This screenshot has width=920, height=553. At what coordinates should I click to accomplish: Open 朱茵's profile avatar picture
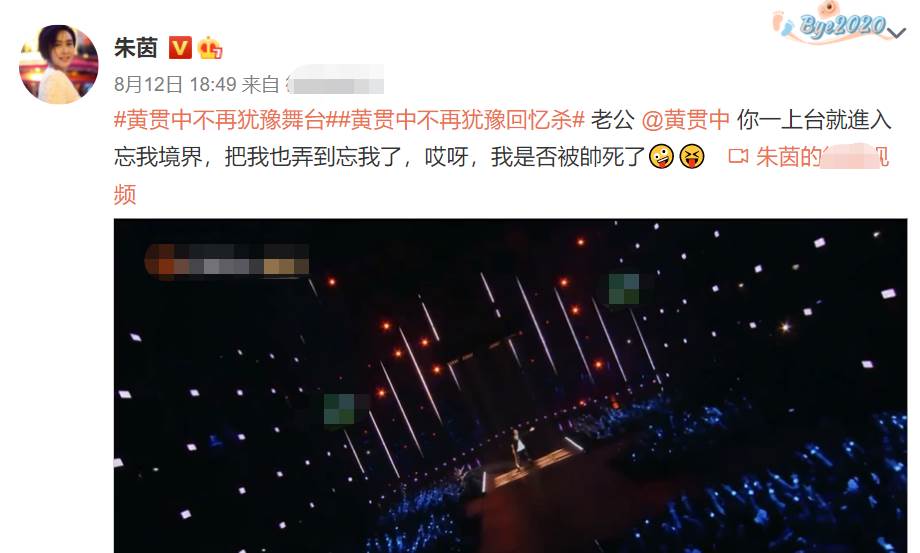pyautogui.click(x=59, y=65)
